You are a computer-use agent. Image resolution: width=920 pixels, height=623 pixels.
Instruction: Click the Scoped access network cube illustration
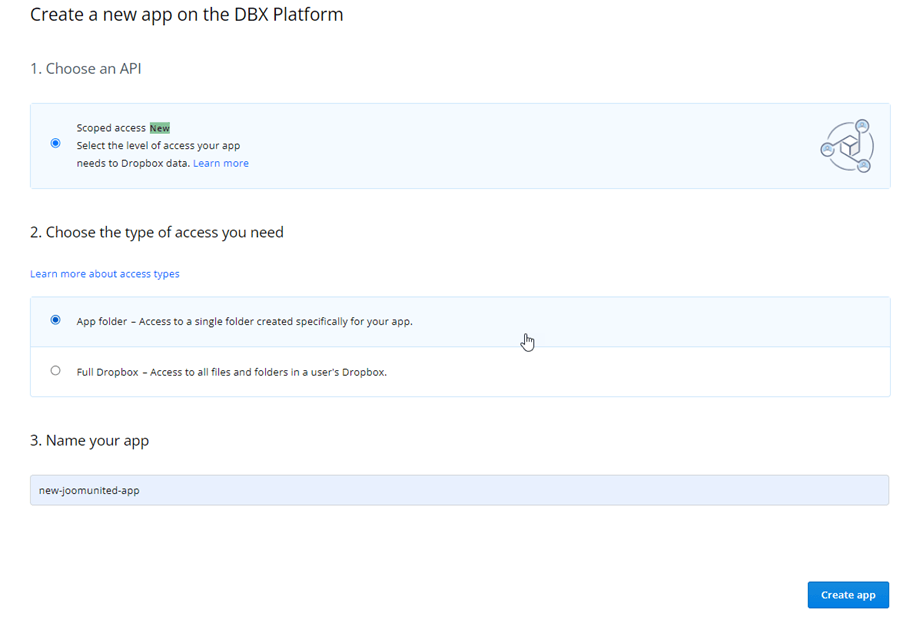pyautogui.click(x=847, y=146)
